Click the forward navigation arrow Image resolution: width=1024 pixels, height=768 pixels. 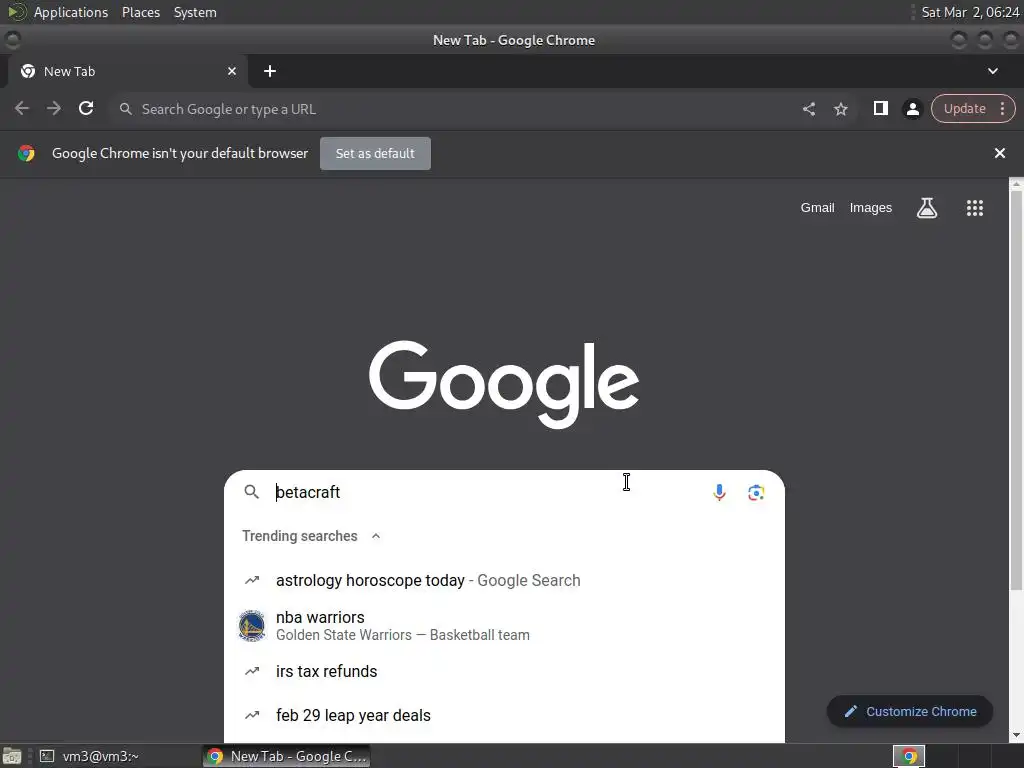click(54, 108)
